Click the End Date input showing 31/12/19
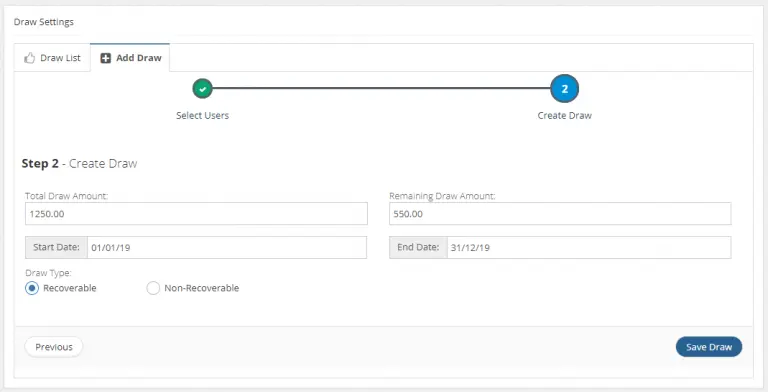This screenshot has height=392, width=768. coord(589,247)
